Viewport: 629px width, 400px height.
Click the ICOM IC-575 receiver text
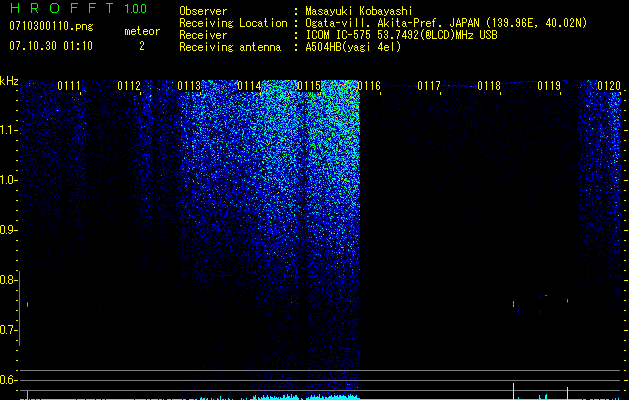[401, 35]
